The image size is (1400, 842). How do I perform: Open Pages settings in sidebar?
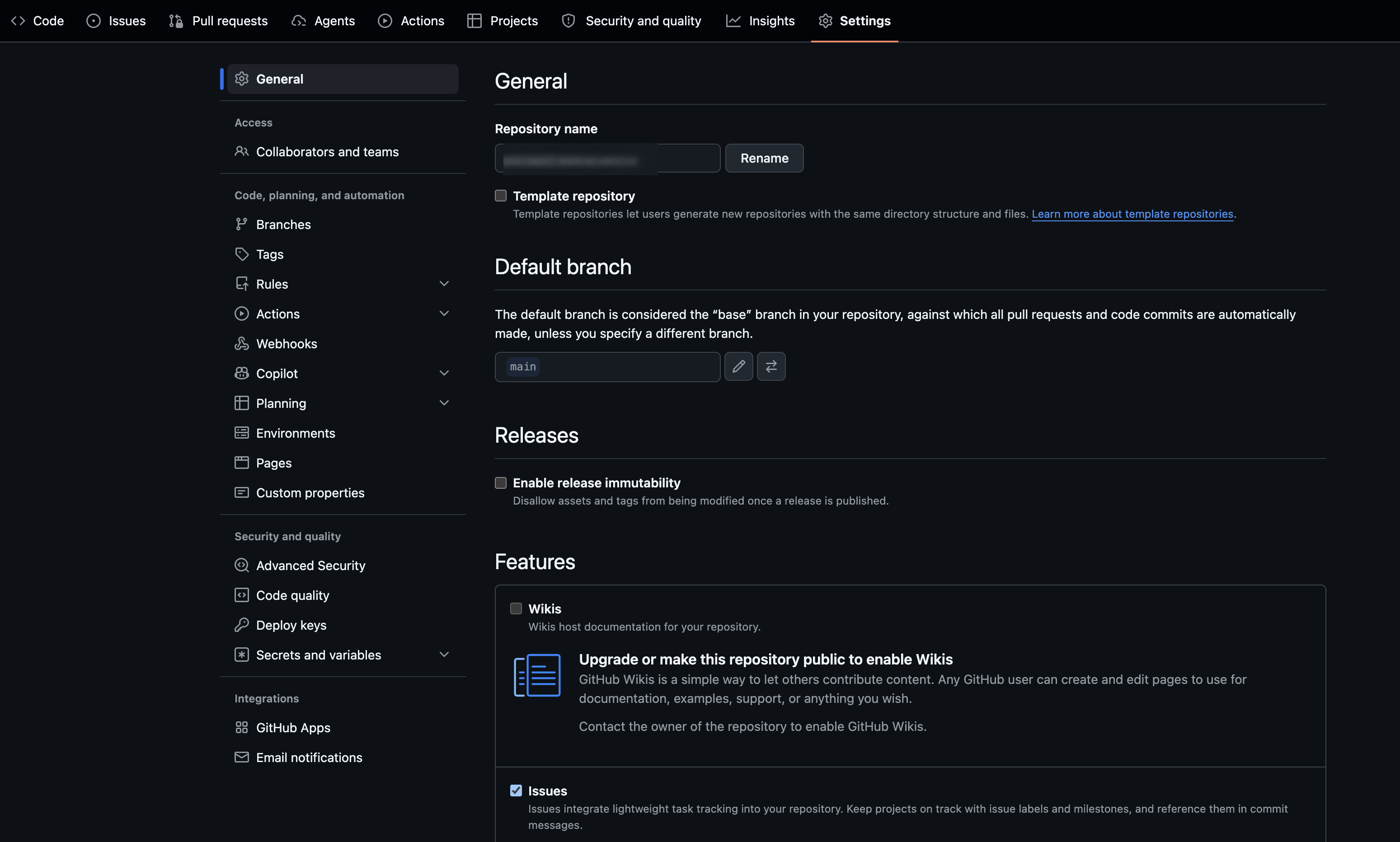click(343, 463)
